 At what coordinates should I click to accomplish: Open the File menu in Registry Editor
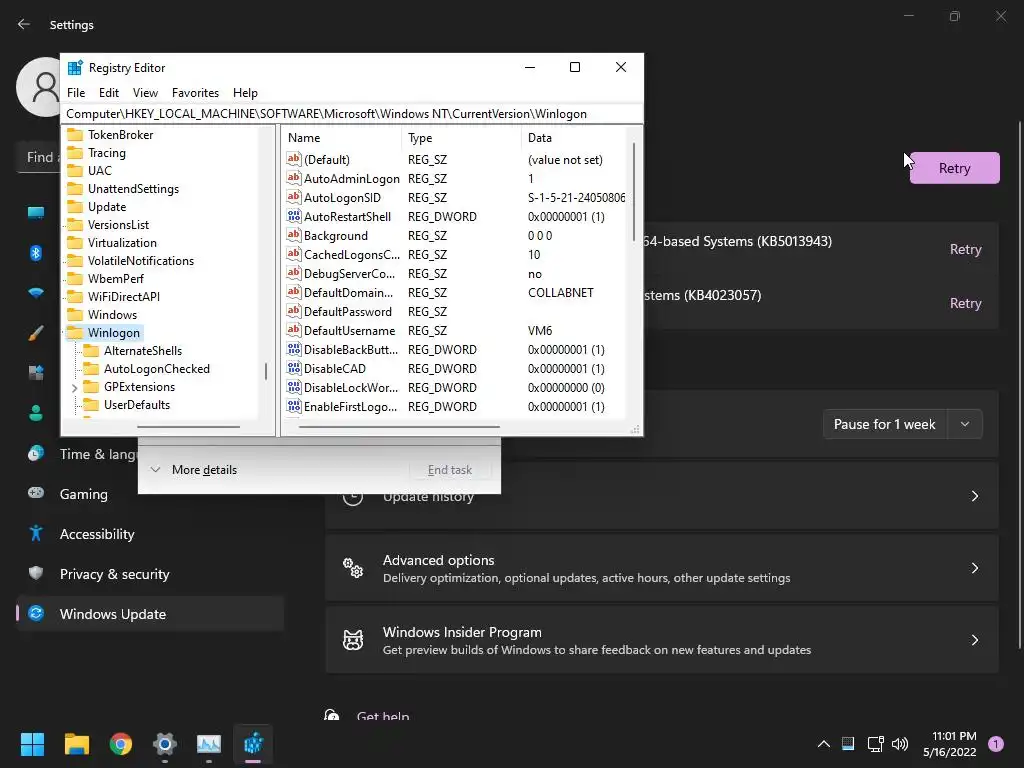[x=76, y=93]
